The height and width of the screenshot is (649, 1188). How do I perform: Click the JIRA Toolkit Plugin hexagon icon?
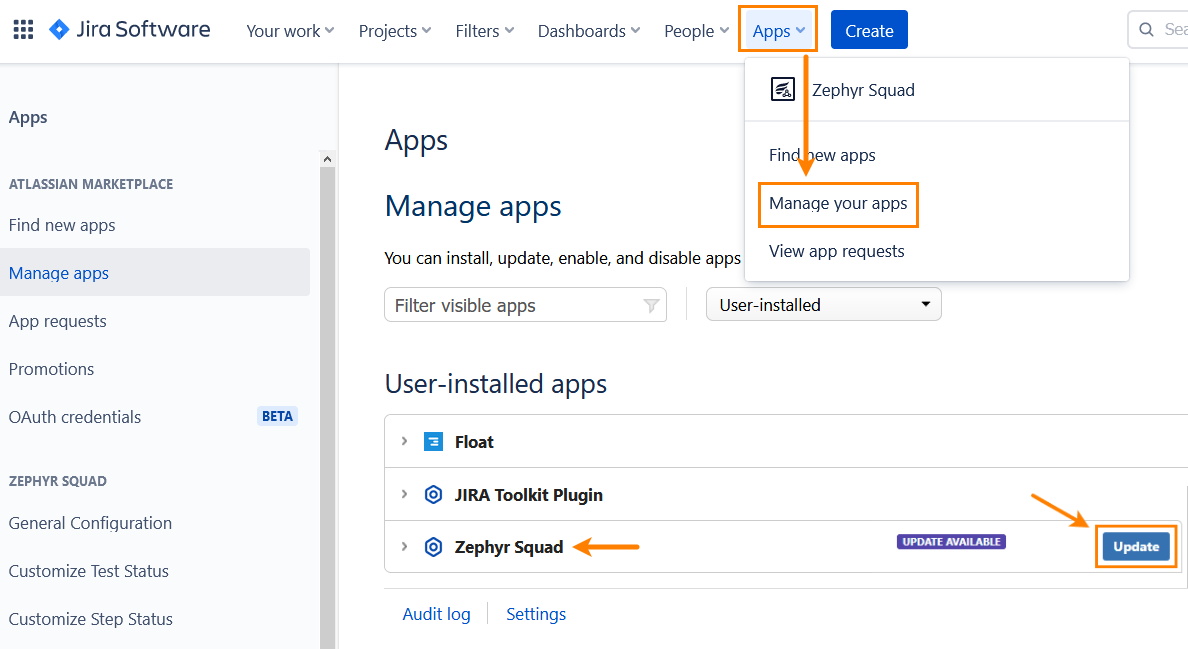(x=433, y=495)
